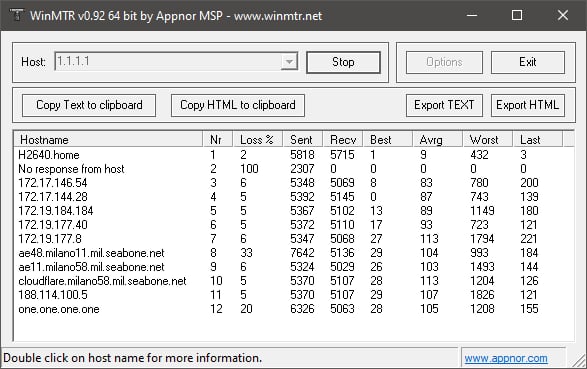Export results as HTML
The image size is (587, 369).
coord(527,105)
